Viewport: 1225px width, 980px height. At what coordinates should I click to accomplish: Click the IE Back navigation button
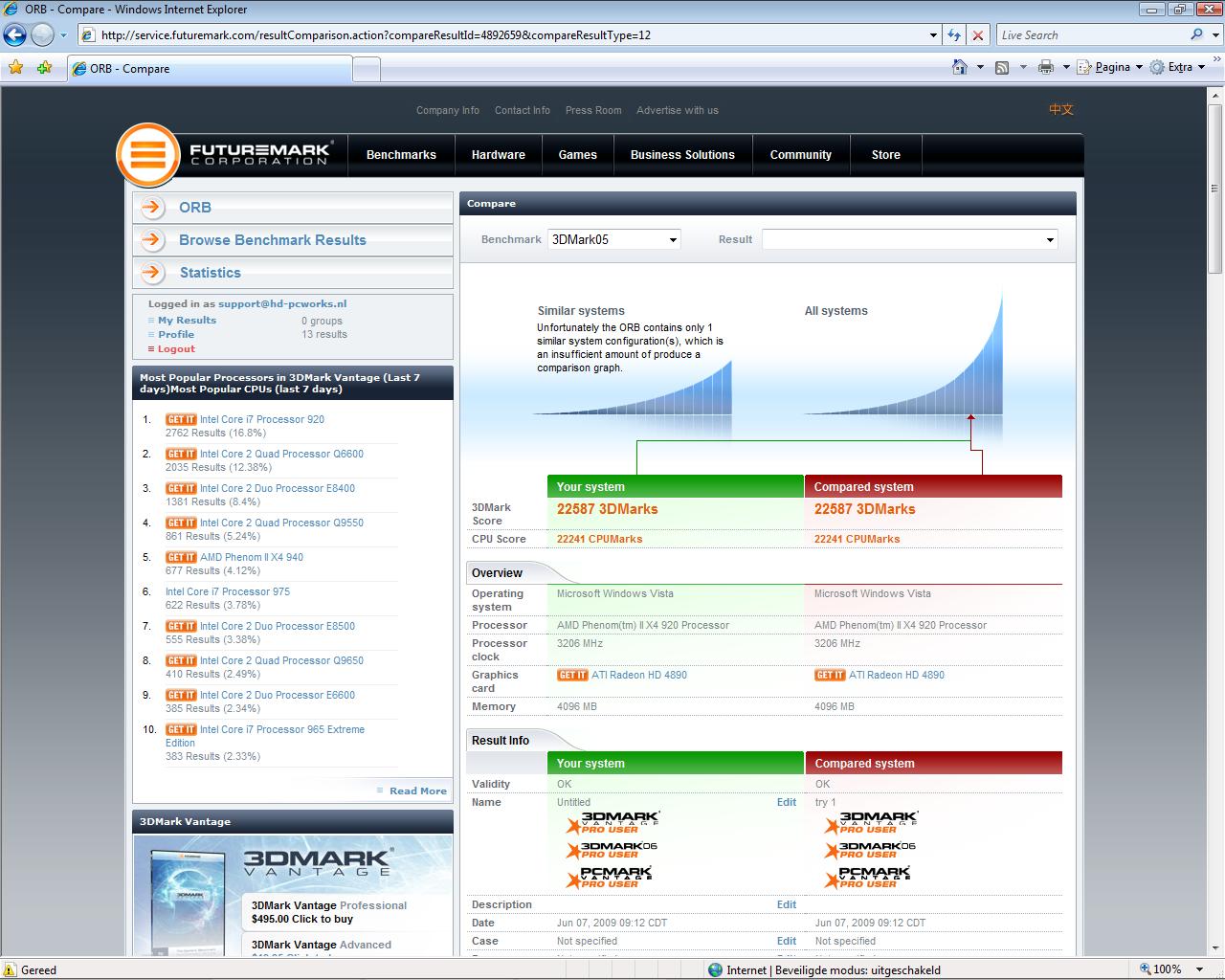click(x=14, y=35)
